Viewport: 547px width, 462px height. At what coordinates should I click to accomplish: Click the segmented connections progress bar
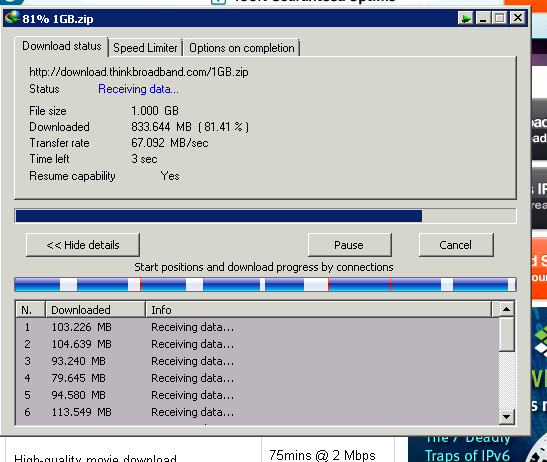[265, 284]
